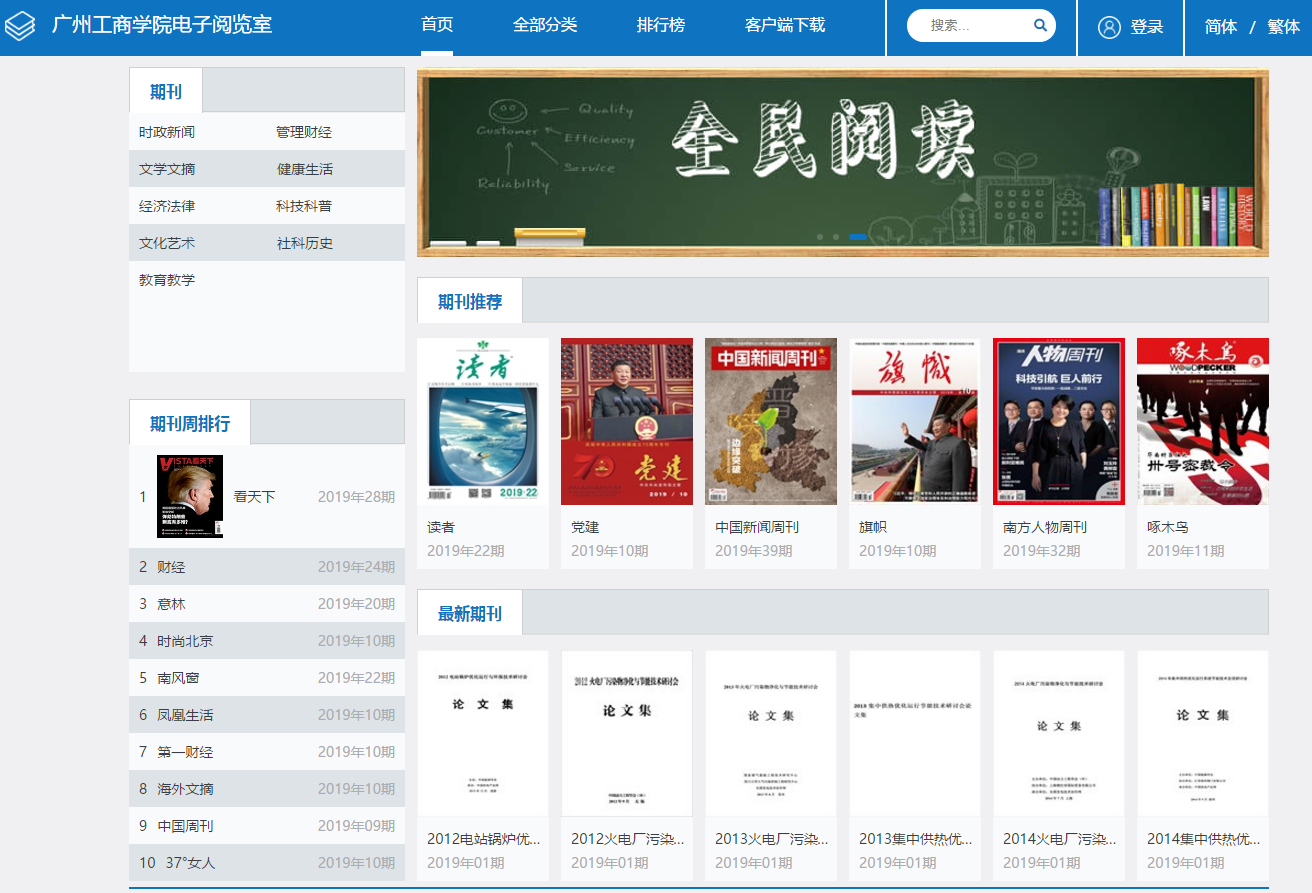The width and height of the screenshot is (1312, 893).
Task: Open the 党建 magazine cover
Action: point(627,421)
